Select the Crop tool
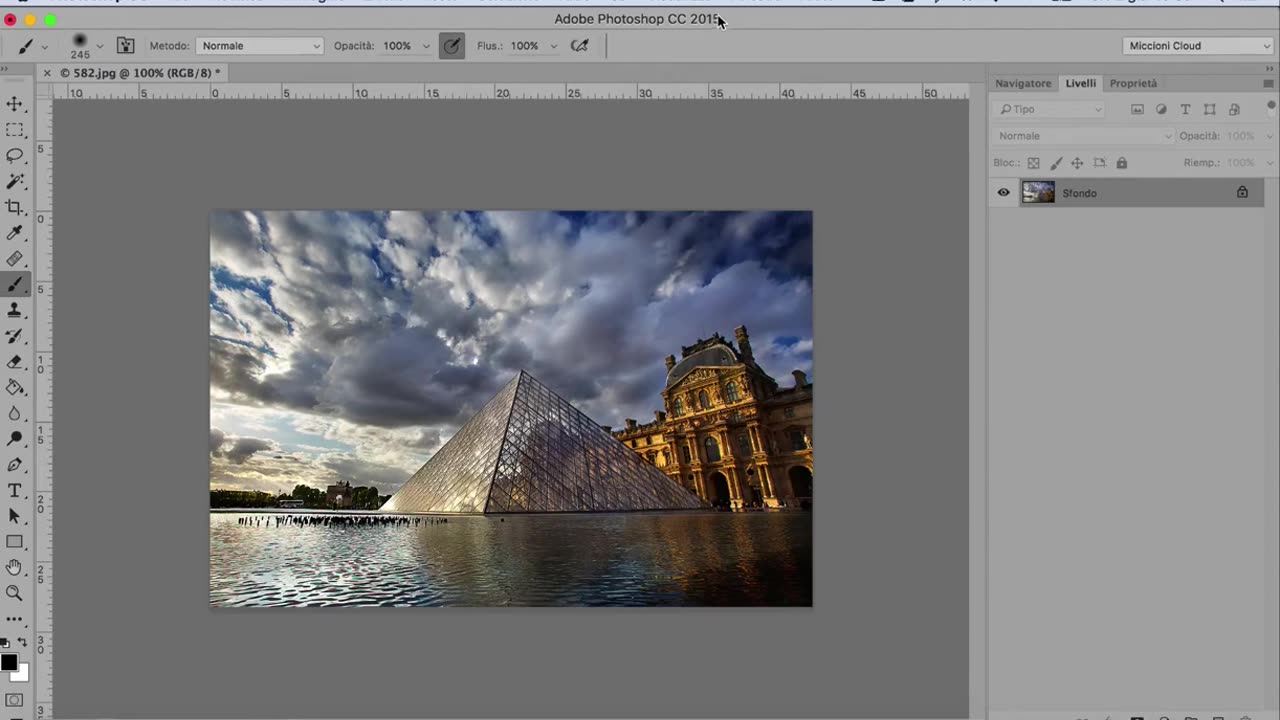 (15, 208)
